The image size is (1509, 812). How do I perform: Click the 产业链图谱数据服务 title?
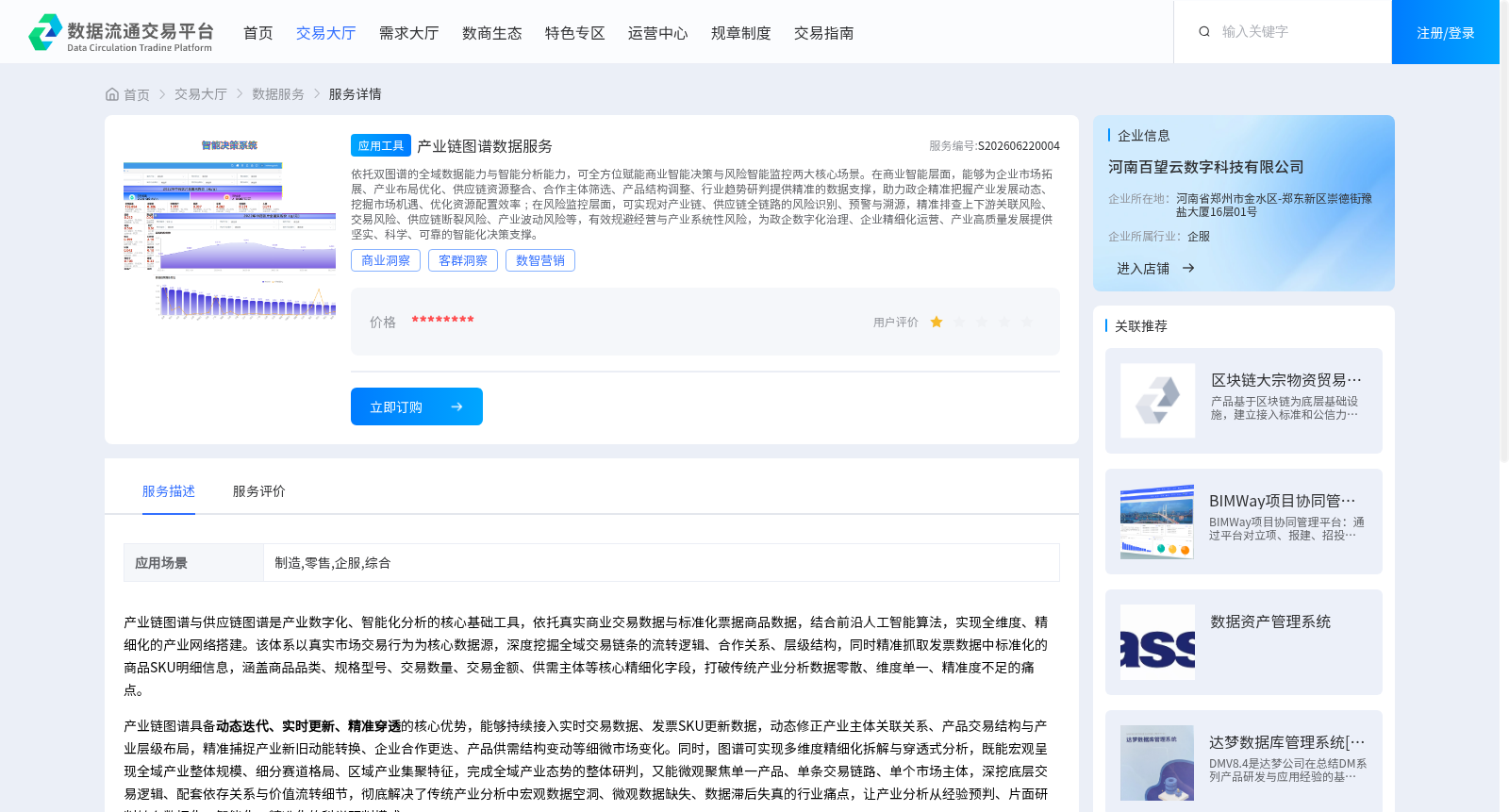pyautogui.click(x=485, y=146)
